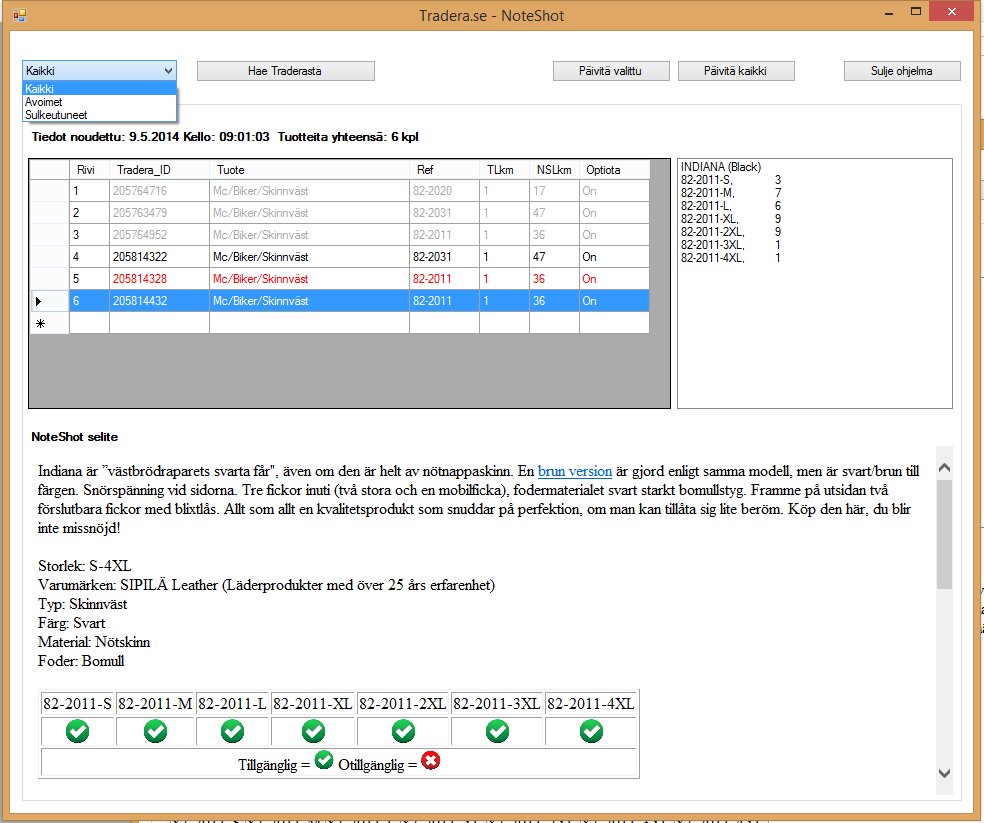Select cell with Tradera ID 205763479
The image size is (984, 823).
[x=159, y=213]
